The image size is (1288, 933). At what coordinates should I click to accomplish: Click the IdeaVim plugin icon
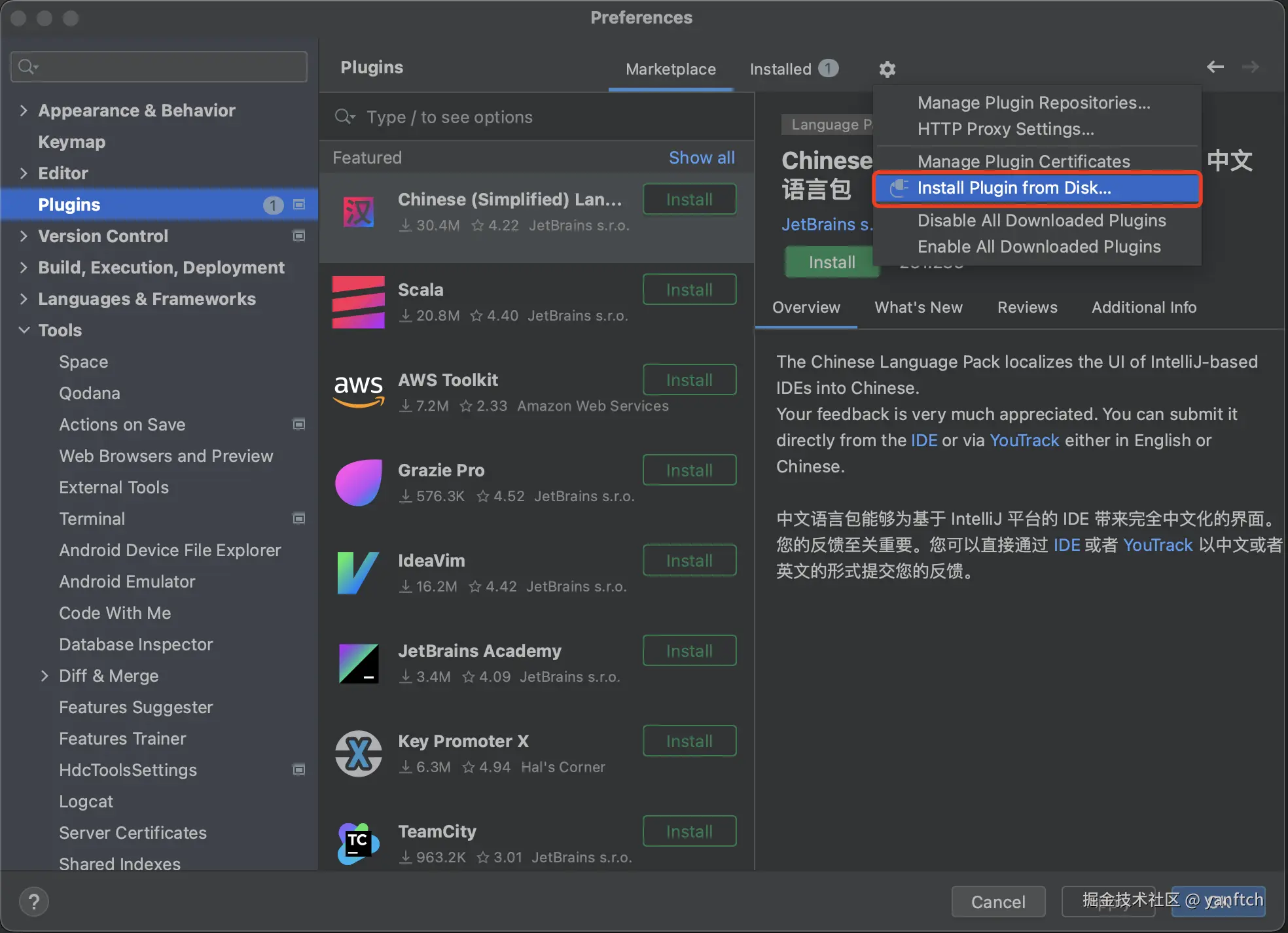(358, 573)
